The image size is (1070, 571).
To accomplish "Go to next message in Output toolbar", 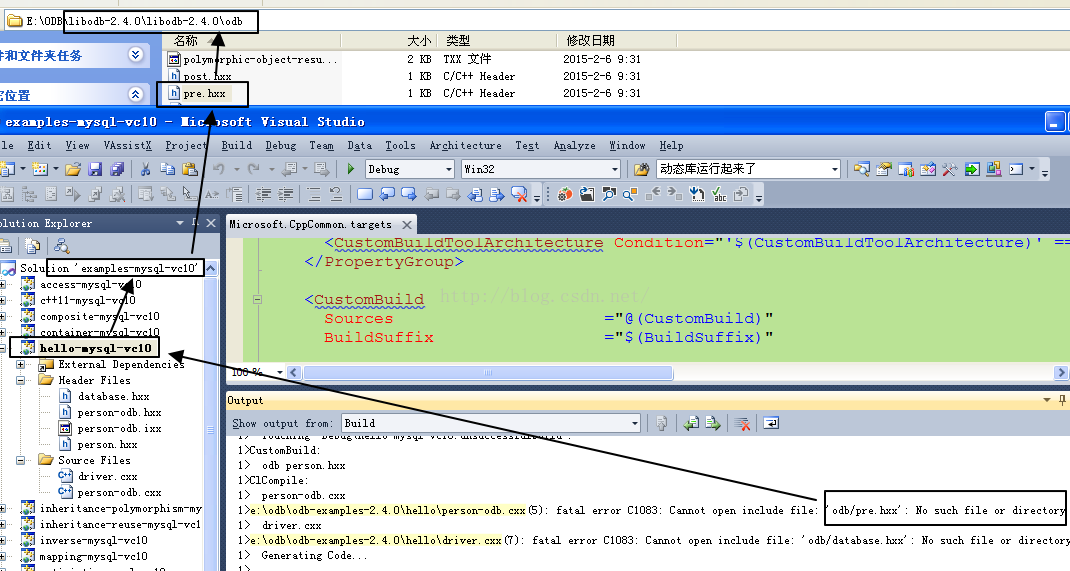I will pos(713,424).
